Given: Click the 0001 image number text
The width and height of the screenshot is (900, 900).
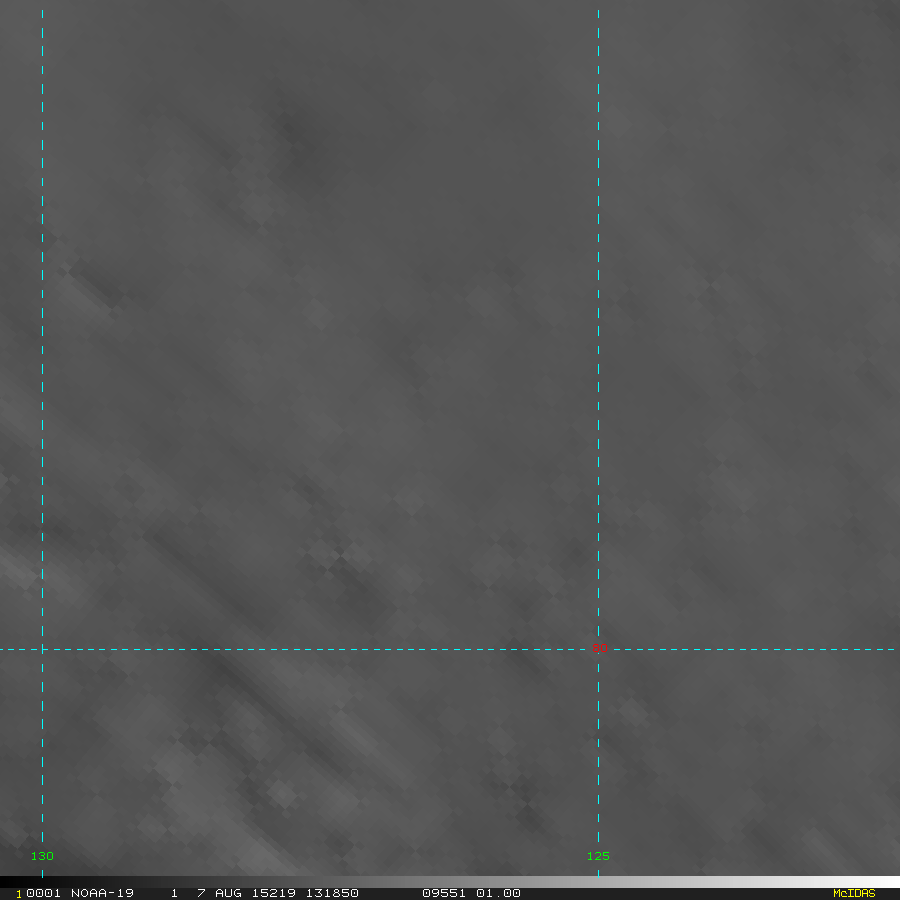Looking at the screenshot, I should tap(43, 893).
